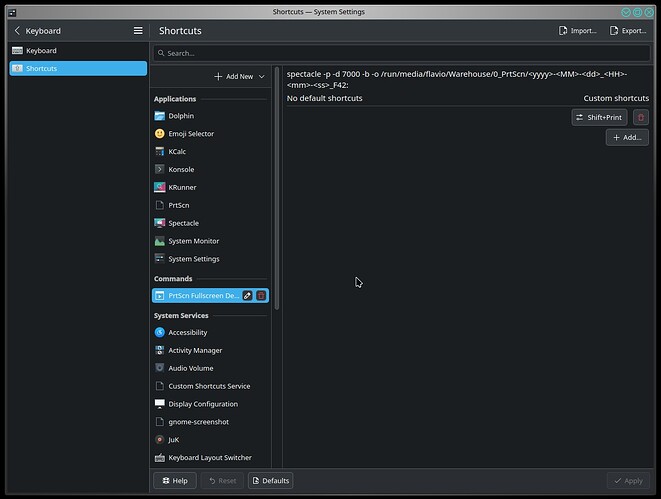Click the Keyboard Layout Switcher label
This screenshot has width=661, height=499.
tap(210, 458)
